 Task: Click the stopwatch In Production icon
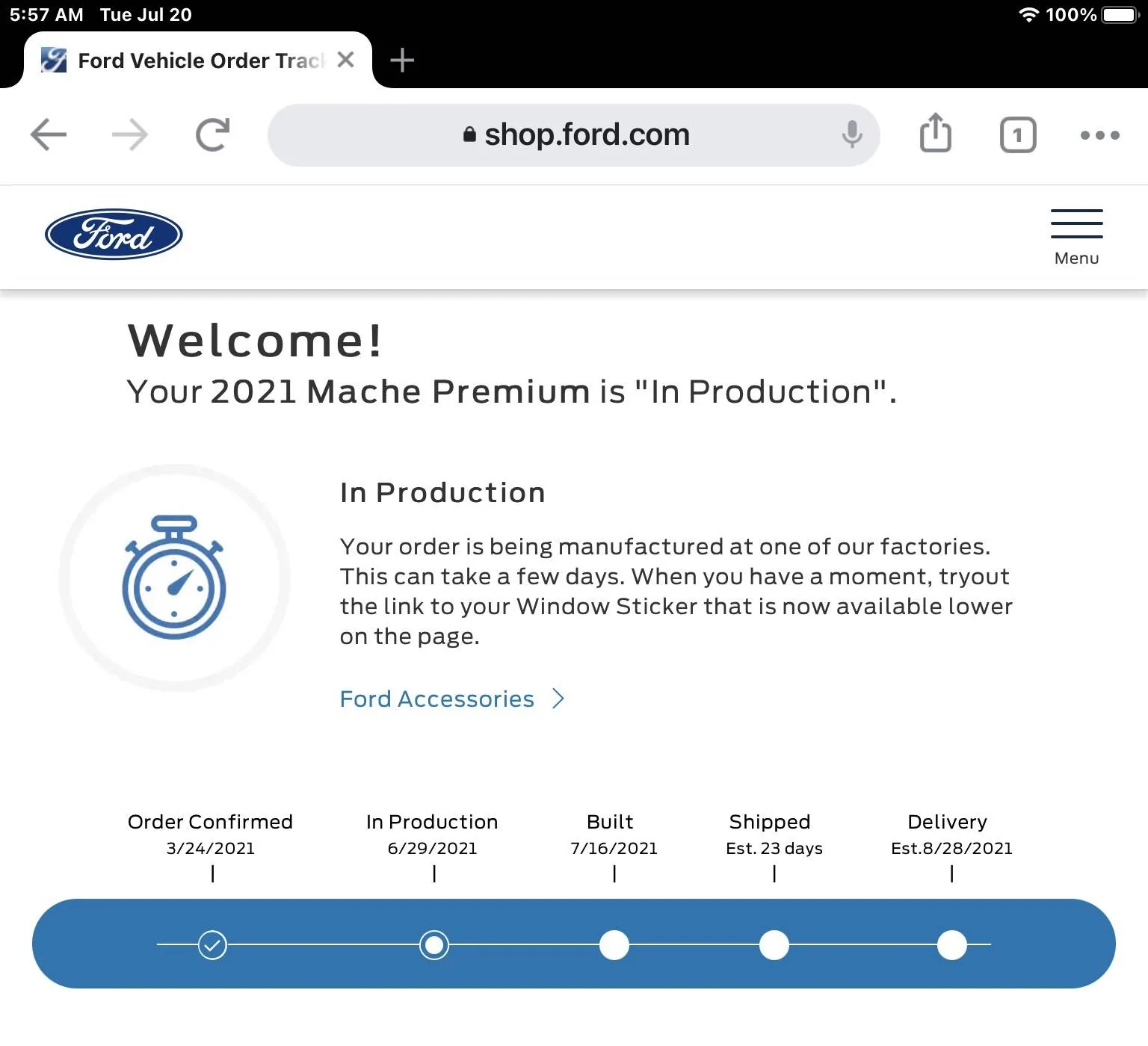click(x=174, y=577)
